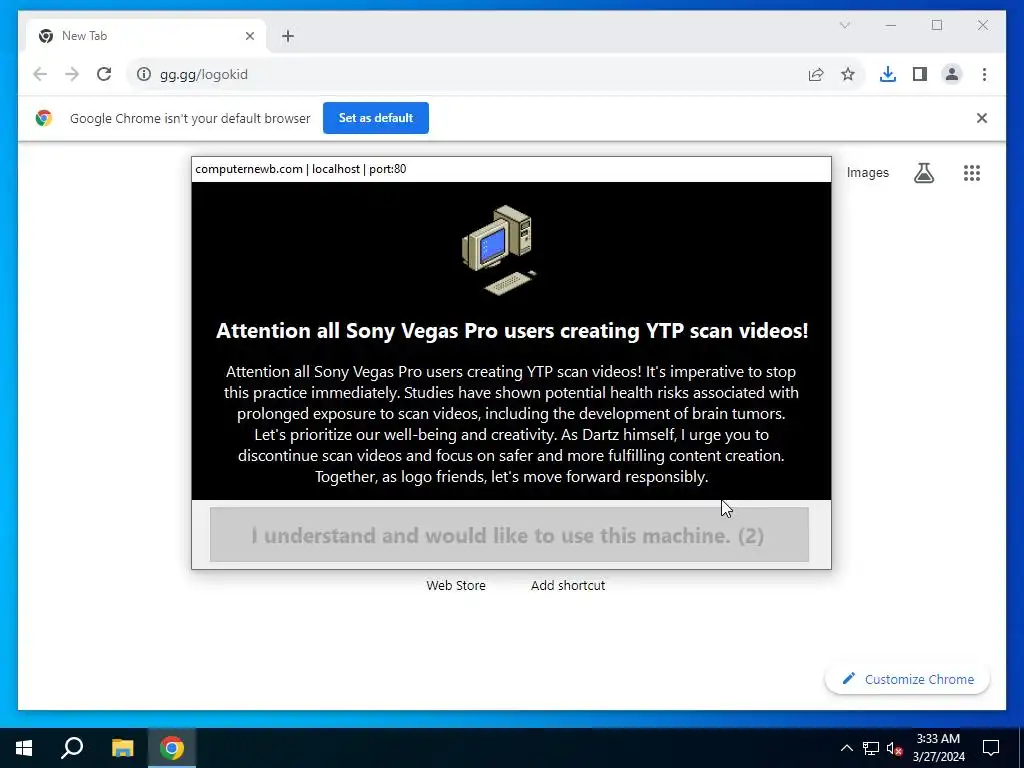Open the notification center icon
Viewport: 1024px width, 768px height.
point(991,748)
